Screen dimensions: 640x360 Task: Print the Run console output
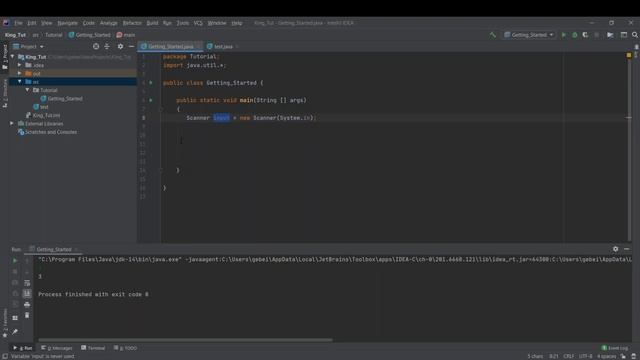click(x=27, y=304)
